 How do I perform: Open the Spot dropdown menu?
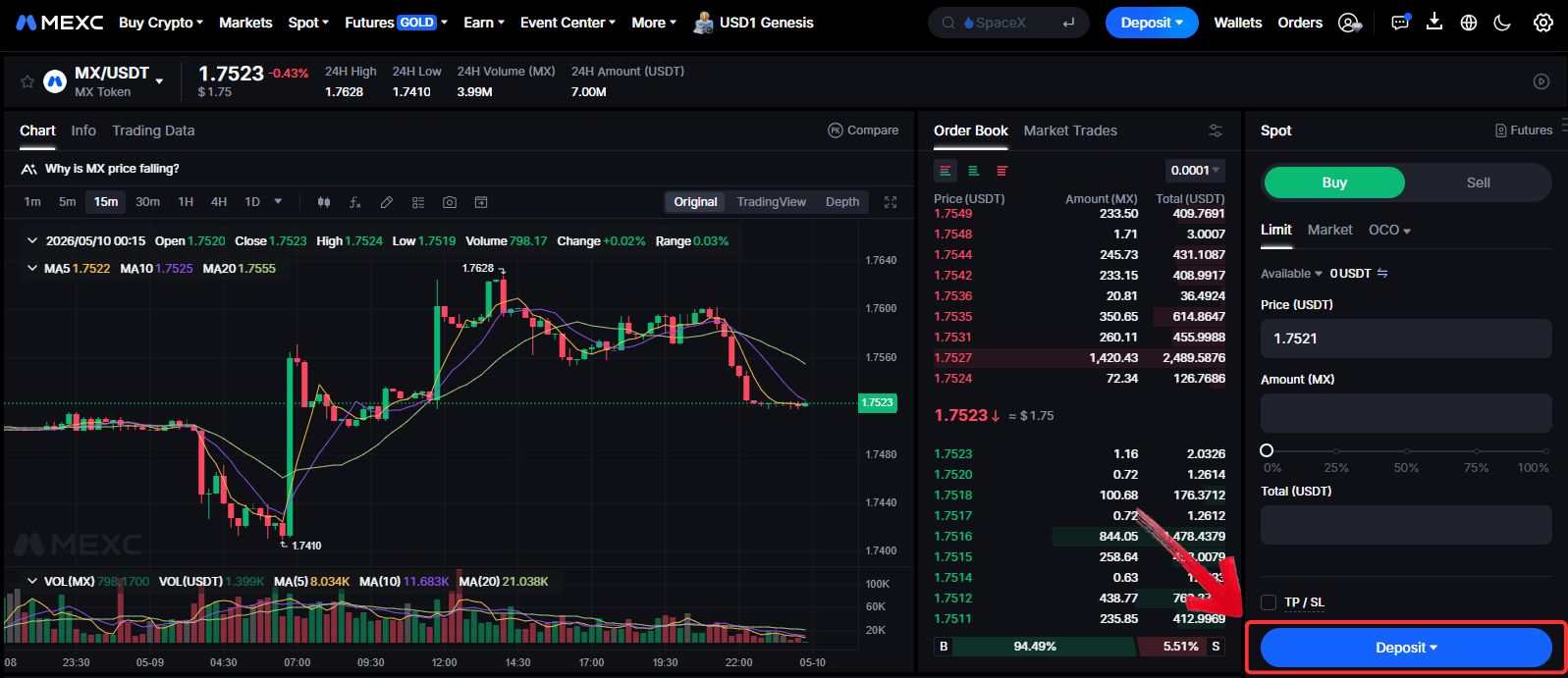coord(308,23)
